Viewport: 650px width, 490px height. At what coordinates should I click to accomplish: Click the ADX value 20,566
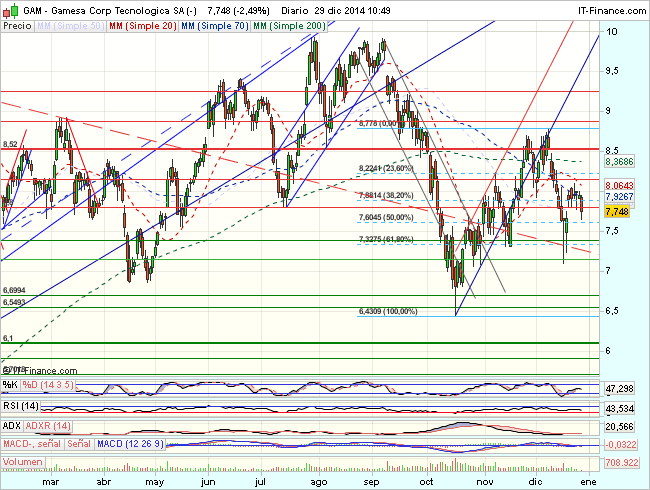click(x=619, y=427)
